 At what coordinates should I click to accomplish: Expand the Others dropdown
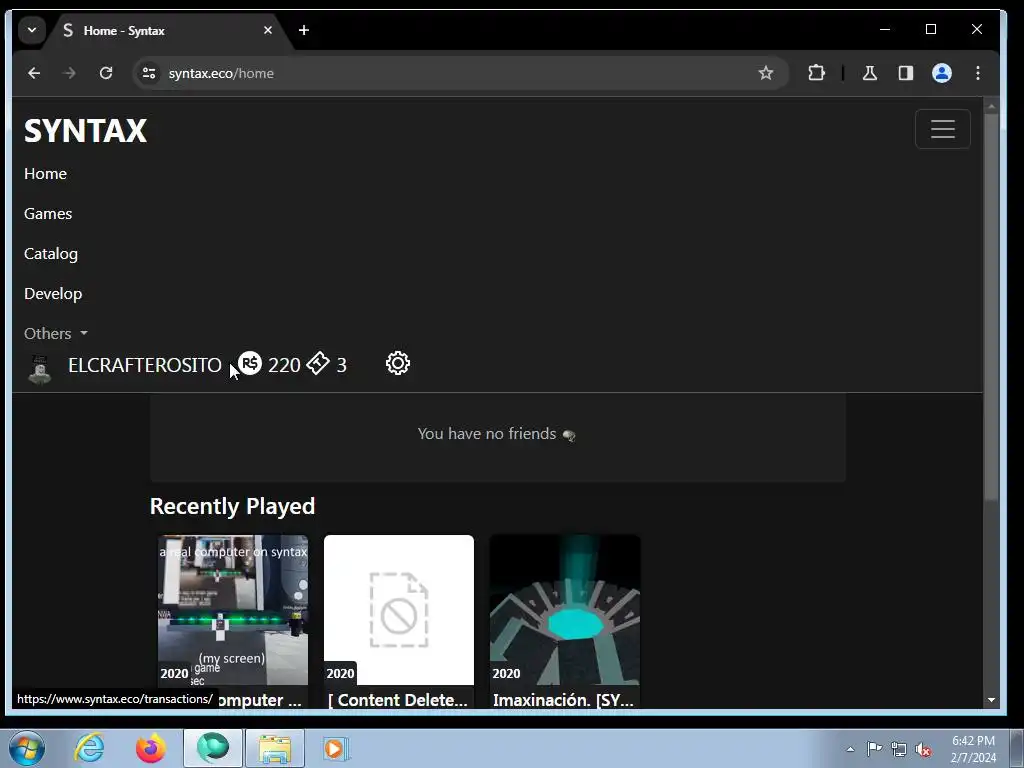(x=56, y=334)
